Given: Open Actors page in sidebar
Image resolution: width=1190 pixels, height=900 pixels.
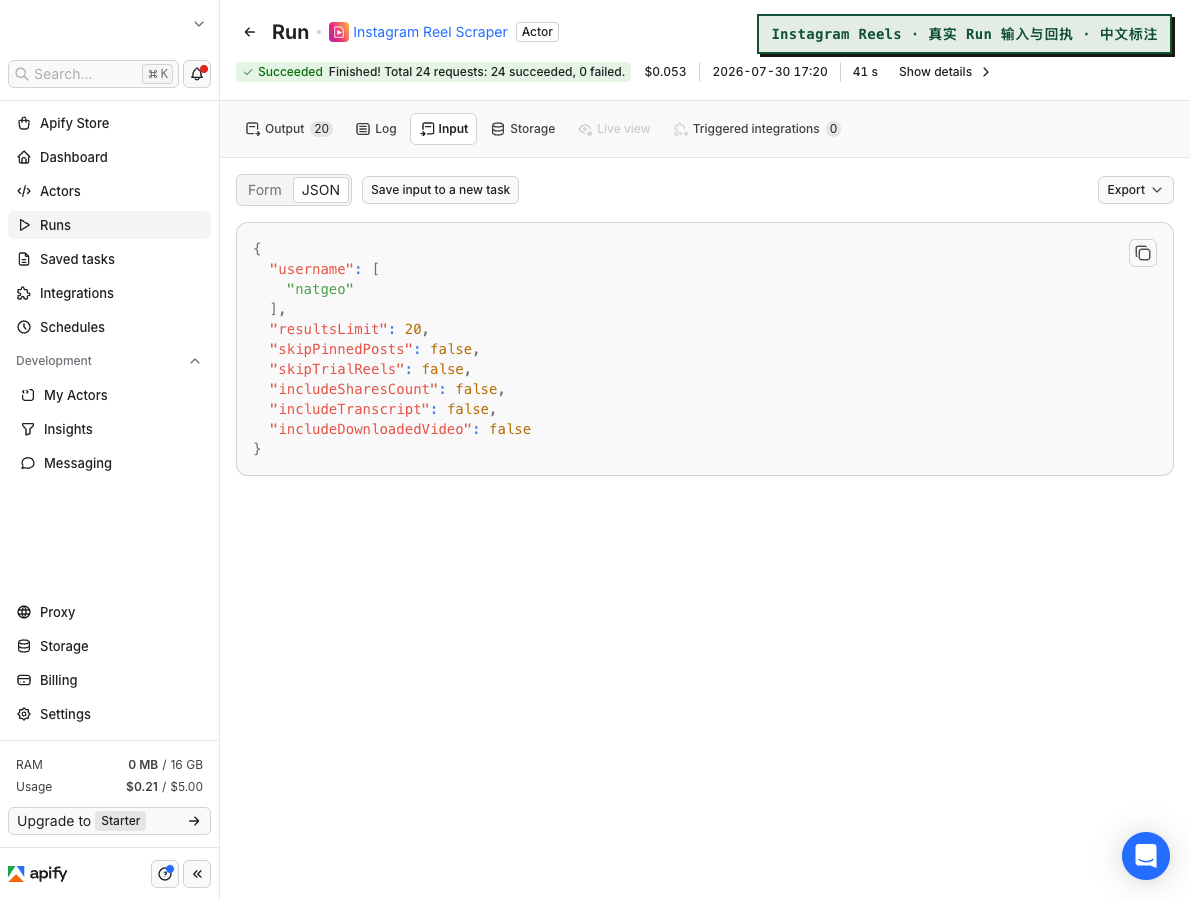Looking at the screenshot, I should [x=109, y=191].
